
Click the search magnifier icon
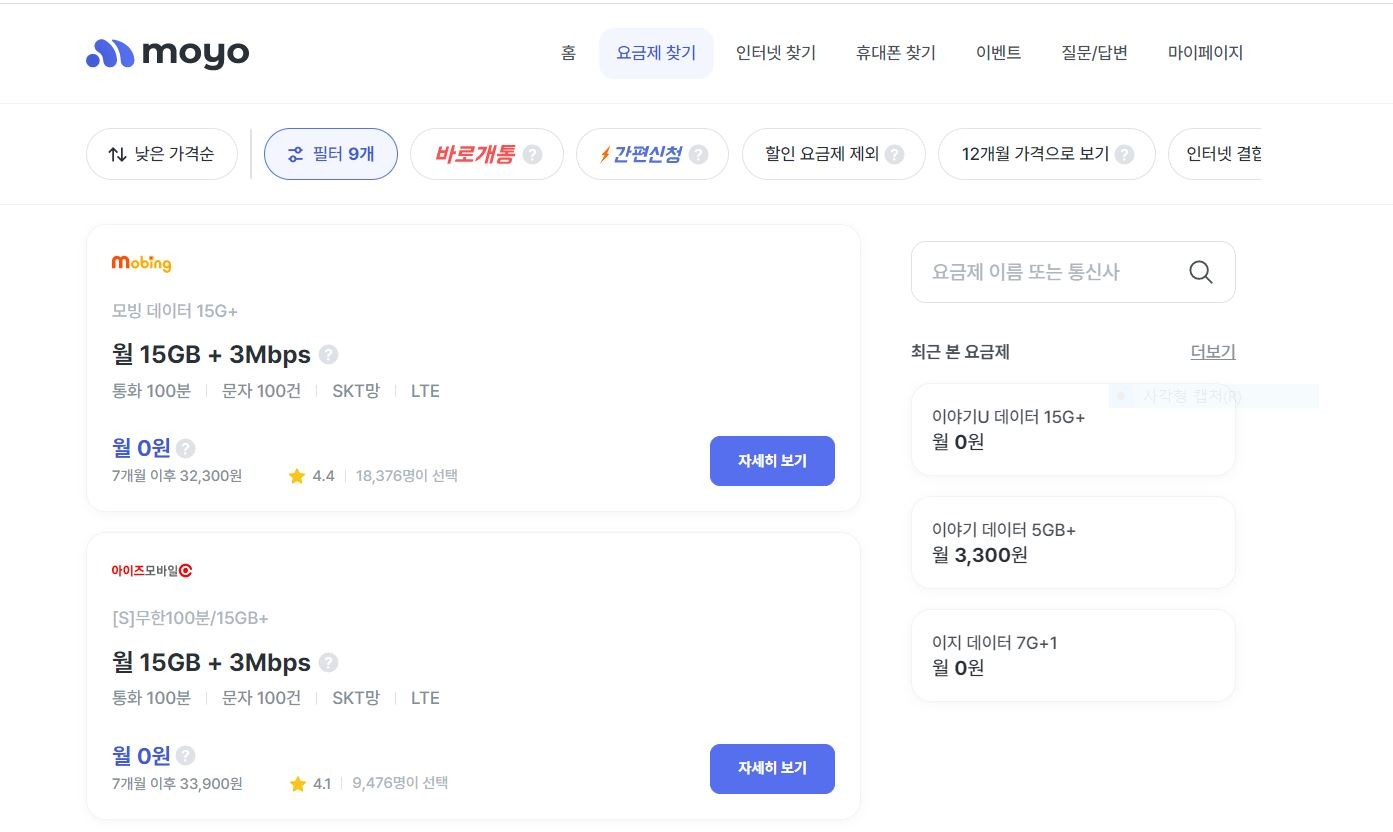tap(1200, 272)
